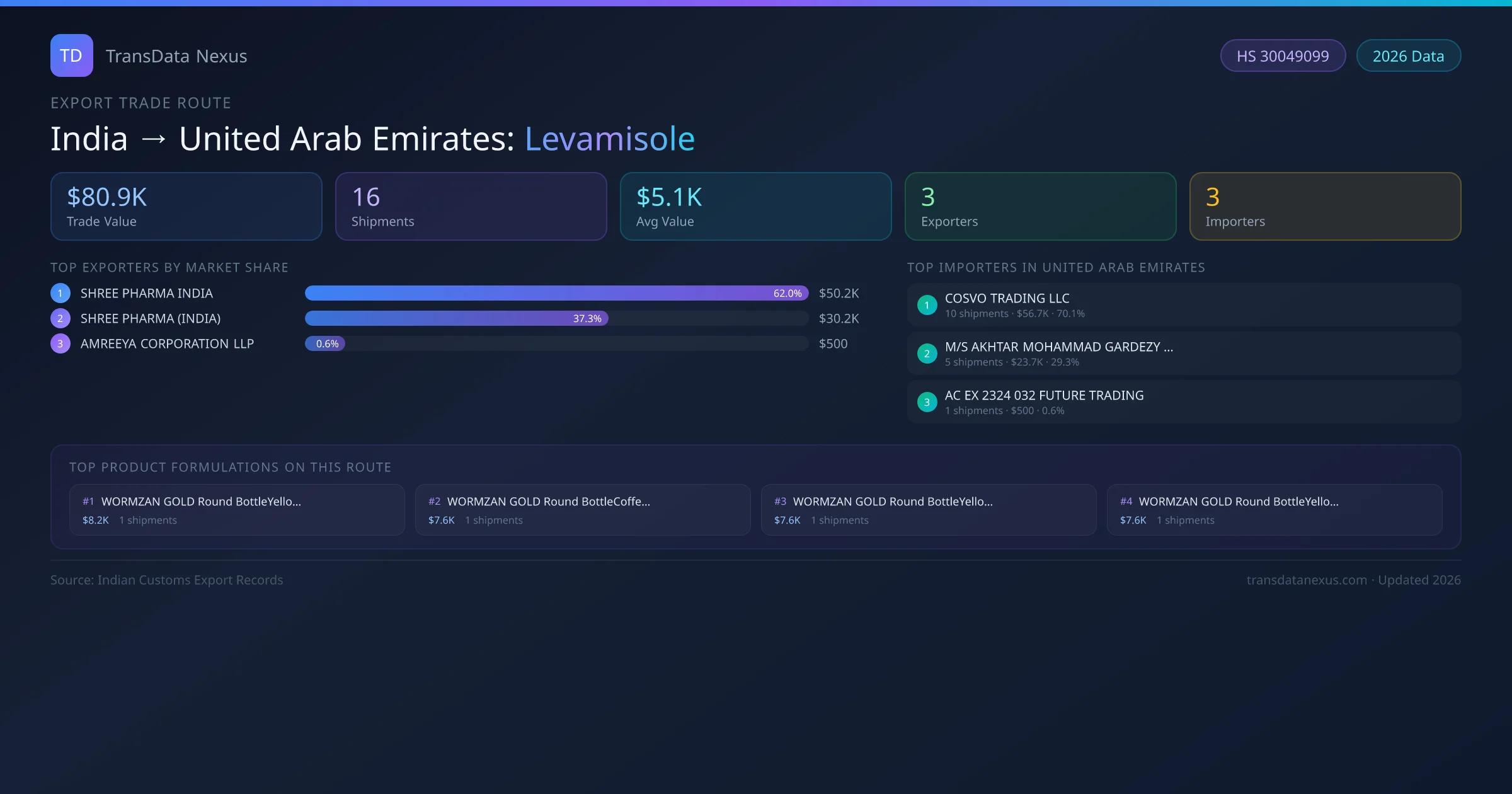The height and width of the screenshot is (794, 1512).
Task: Open #2 WORMZAN GOLD BottleCoffe formulation card
Action: coord(583,510)
